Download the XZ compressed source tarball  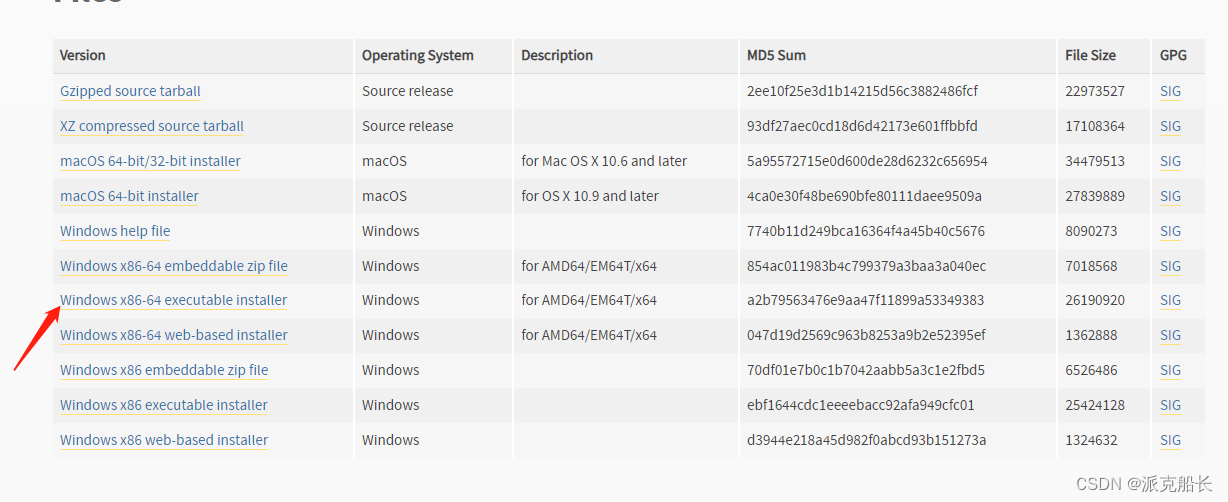152,126
